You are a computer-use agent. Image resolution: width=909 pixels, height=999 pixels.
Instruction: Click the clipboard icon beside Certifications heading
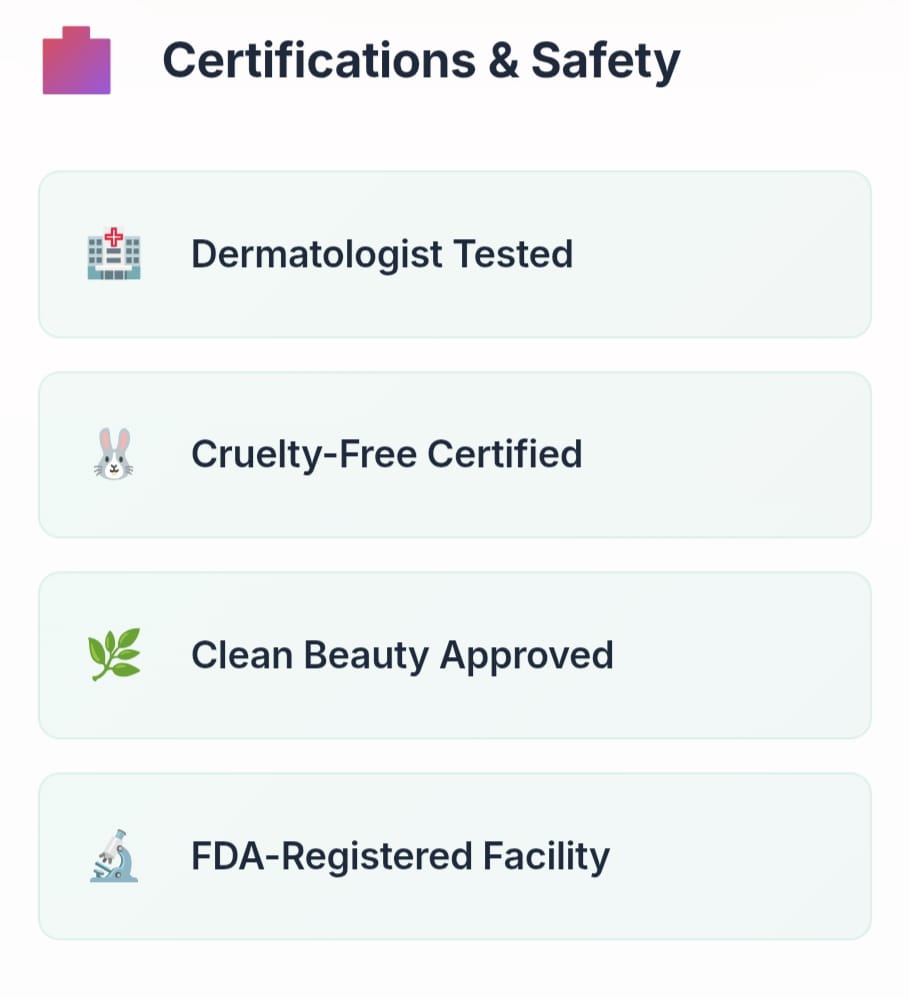[x=76, y=61]
